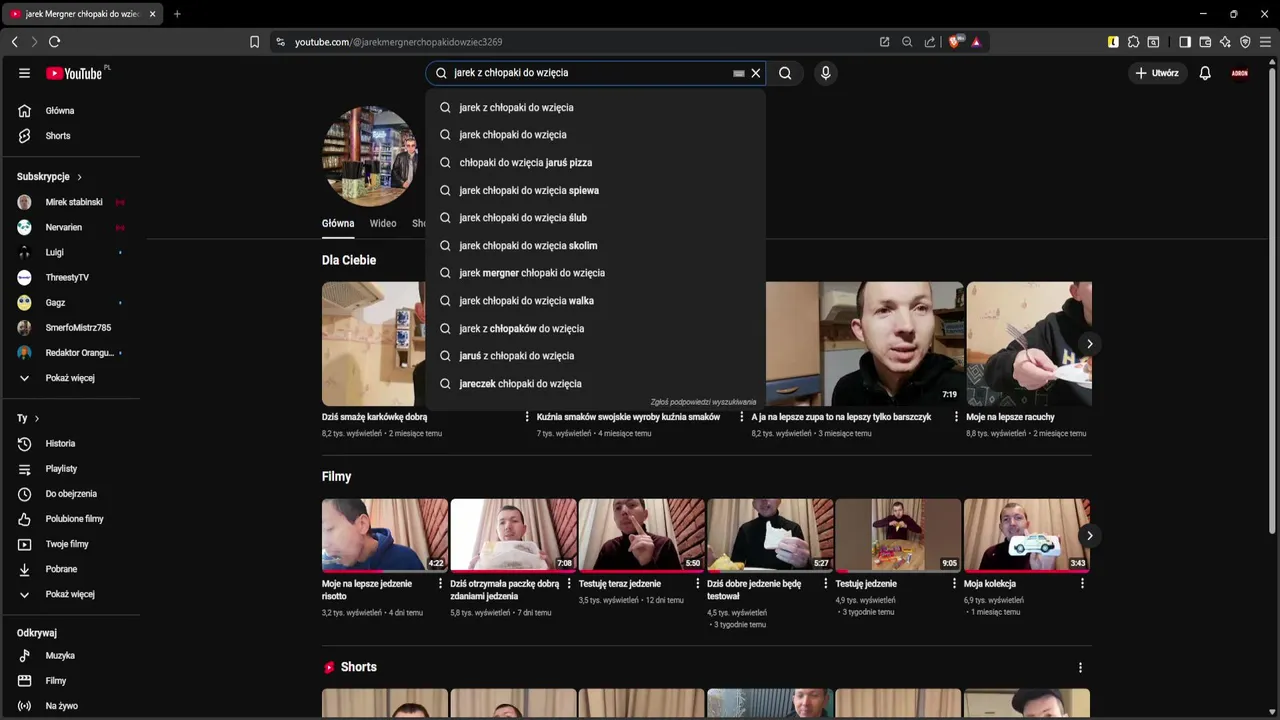
Task: Show next videos in Dla Ciebie row
Action: 1089,344
